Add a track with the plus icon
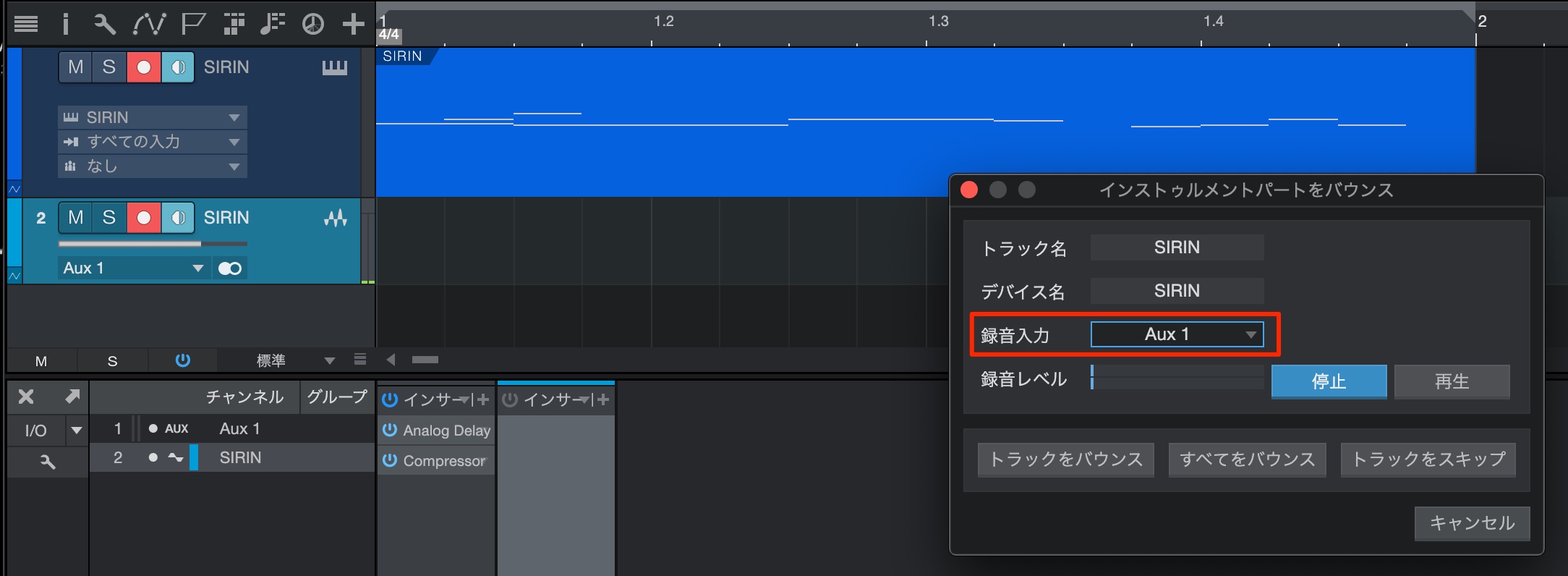1568x576 pixels. (353, 24)
